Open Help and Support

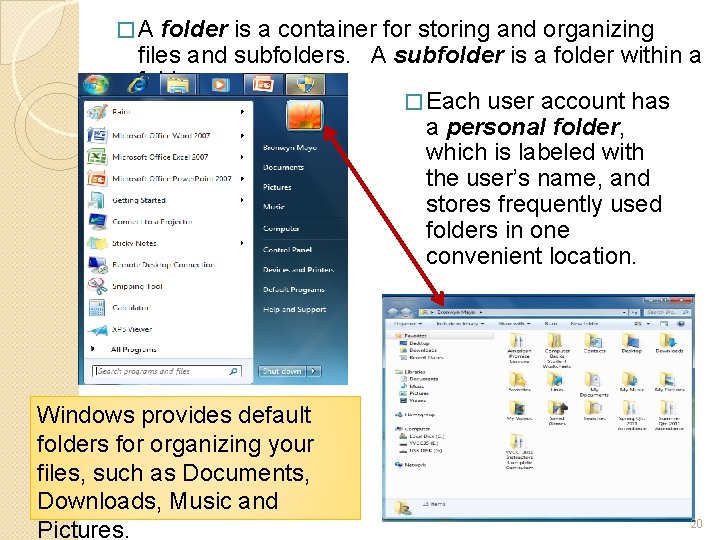294,309
